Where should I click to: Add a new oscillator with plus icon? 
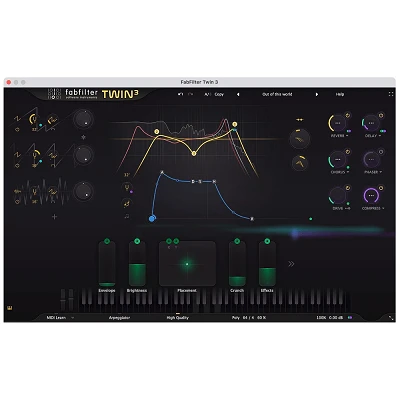(55, 217)
